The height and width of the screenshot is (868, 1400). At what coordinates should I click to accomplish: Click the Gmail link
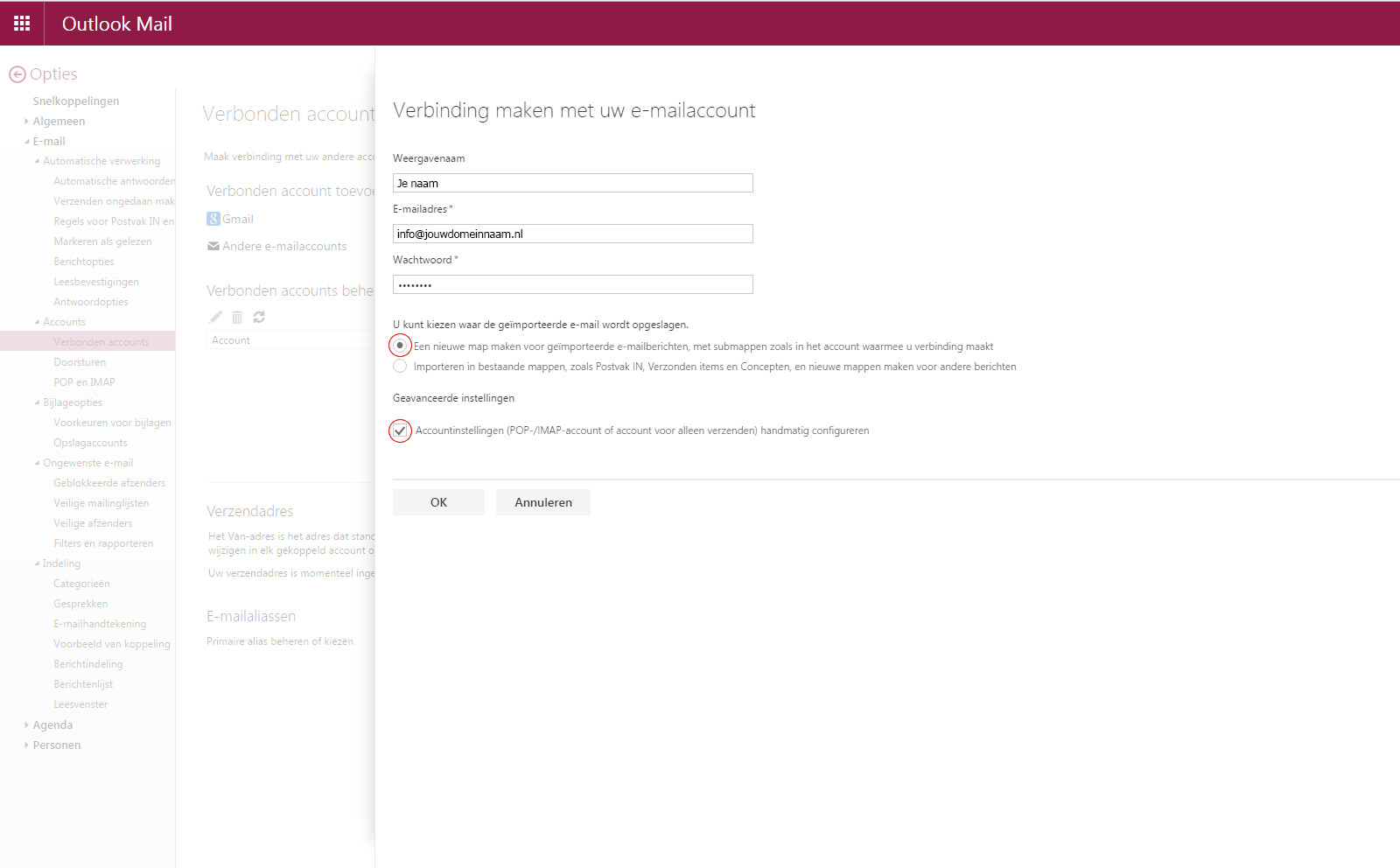[x=238, y=219]
